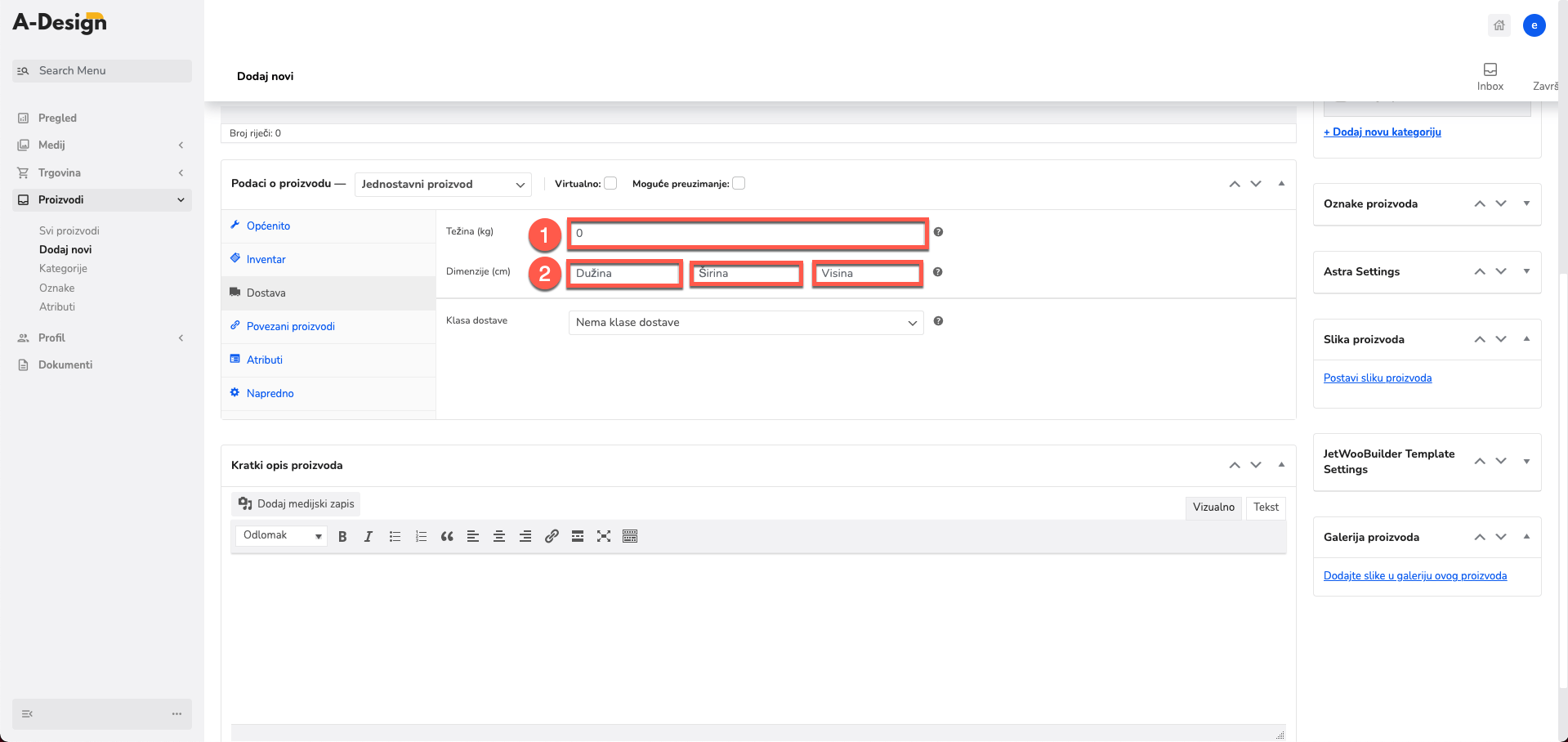Show the toolbar toggle keyboard icon

click(x=630, y=536)
